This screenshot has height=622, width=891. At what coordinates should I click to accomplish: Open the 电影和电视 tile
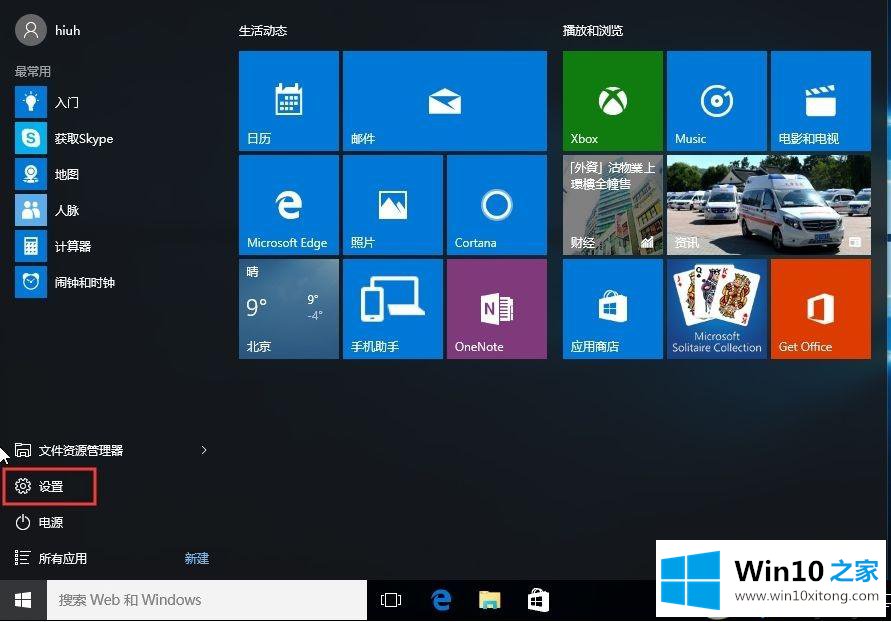(821, 101)
